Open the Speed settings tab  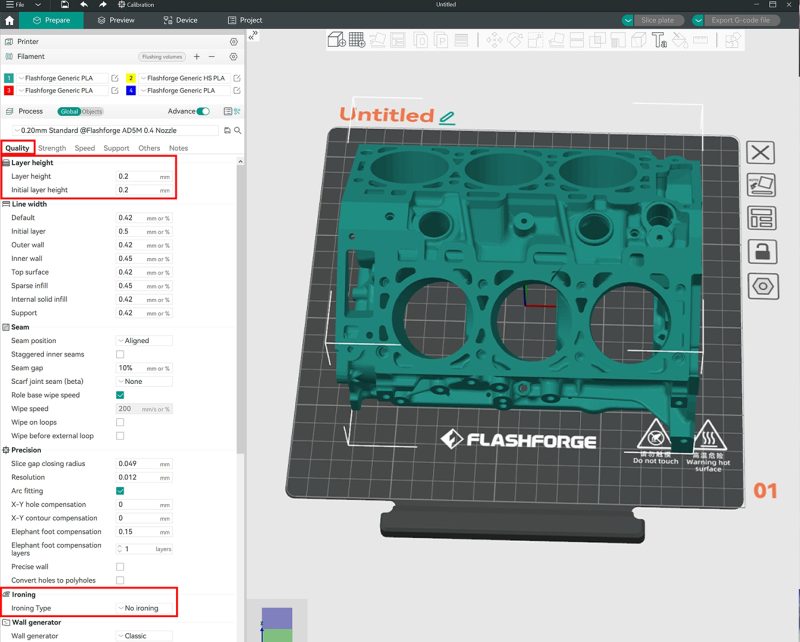[85, 148]
